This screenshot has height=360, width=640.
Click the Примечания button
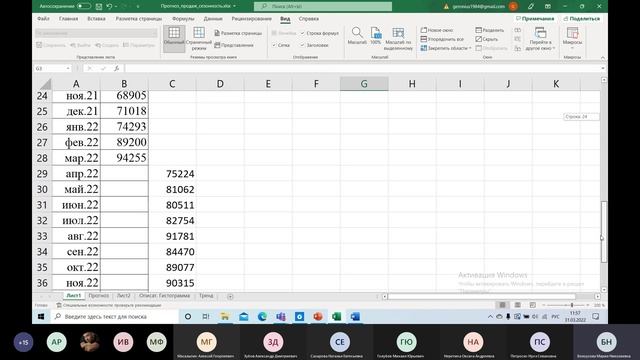click(x=535, y=19)
